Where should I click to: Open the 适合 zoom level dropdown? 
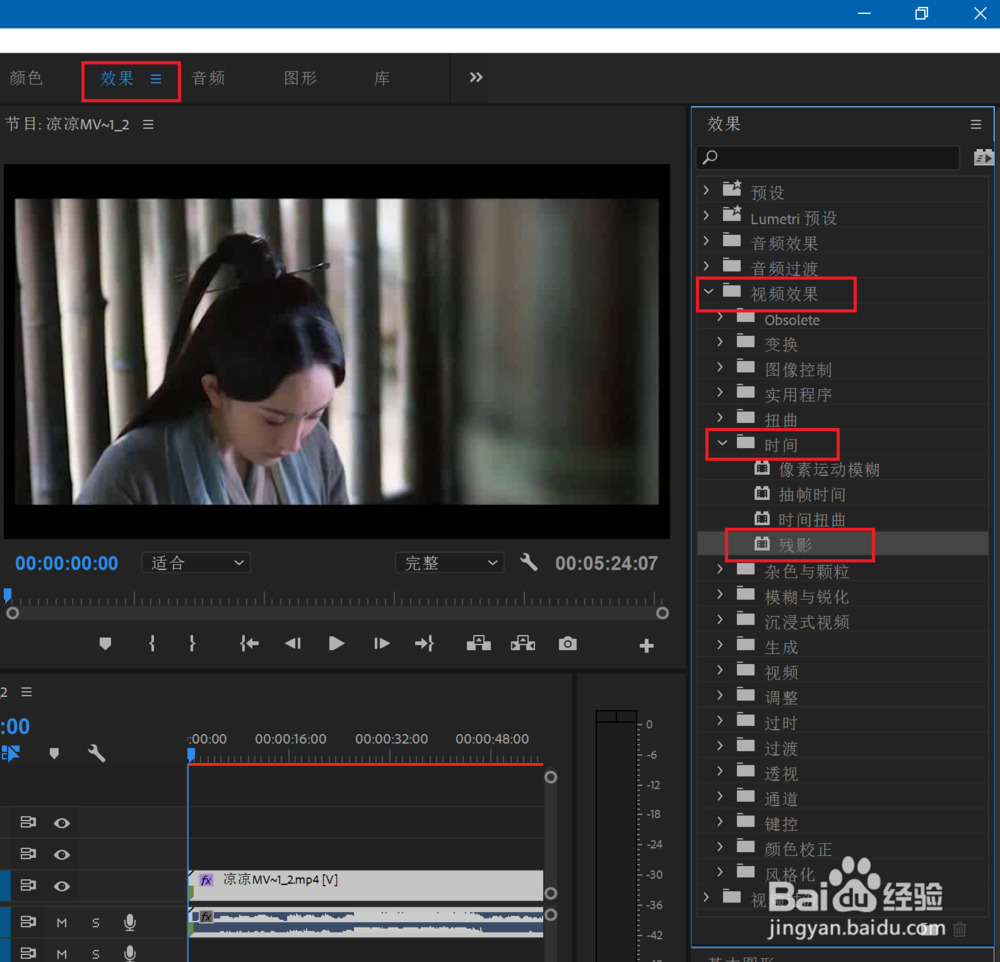tap(196, 563)
